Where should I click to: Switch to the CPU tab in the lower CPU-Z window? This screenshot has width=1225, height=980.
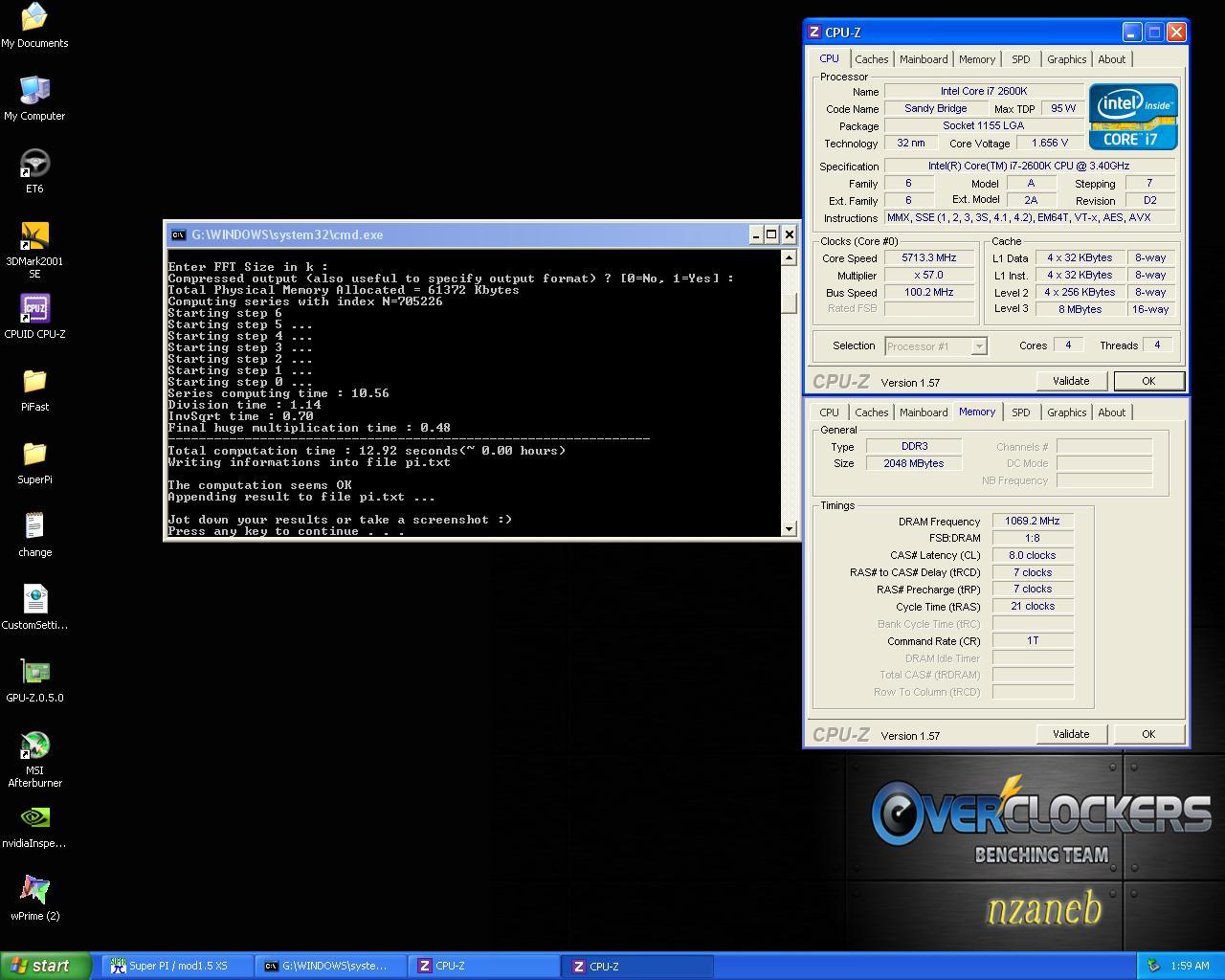[x=829, y=412]
